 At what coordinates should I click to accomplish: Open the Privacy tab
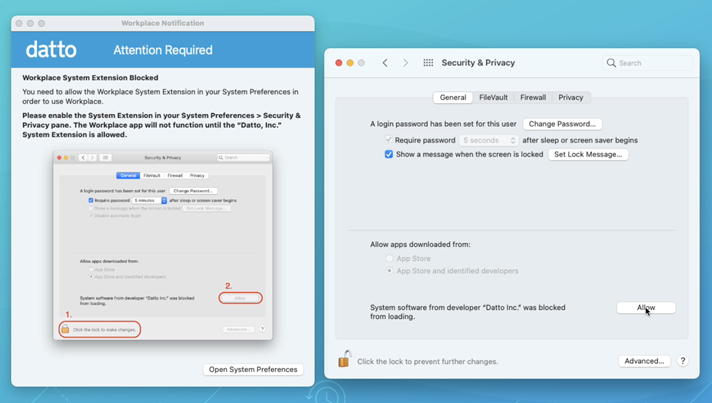point(571,98)
